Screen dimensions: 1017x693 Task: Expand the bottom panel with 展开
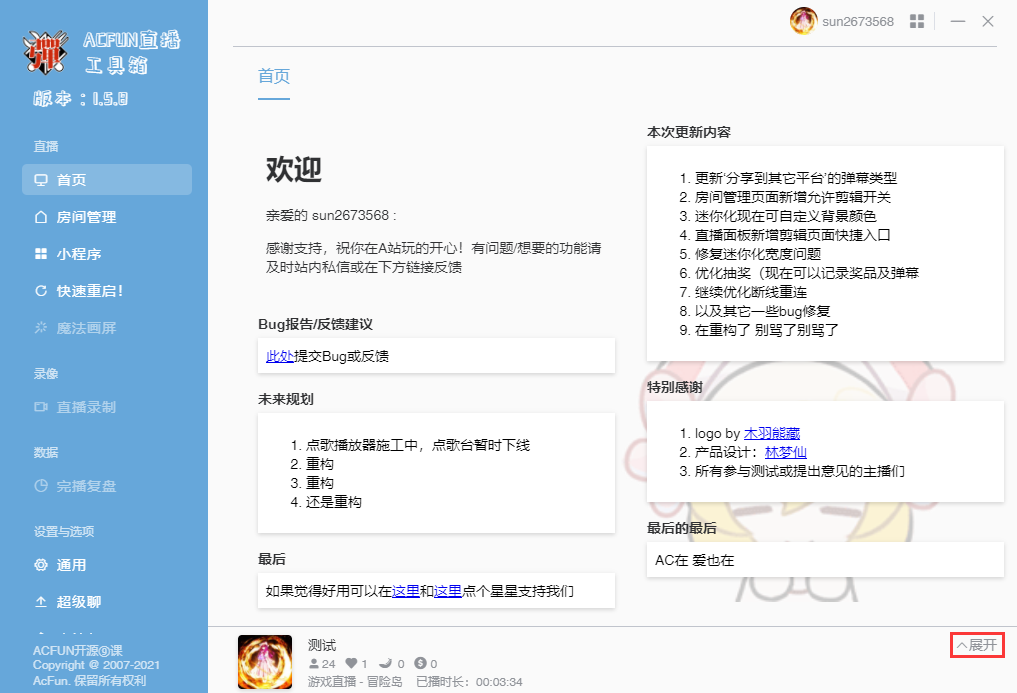coord(977,645)
